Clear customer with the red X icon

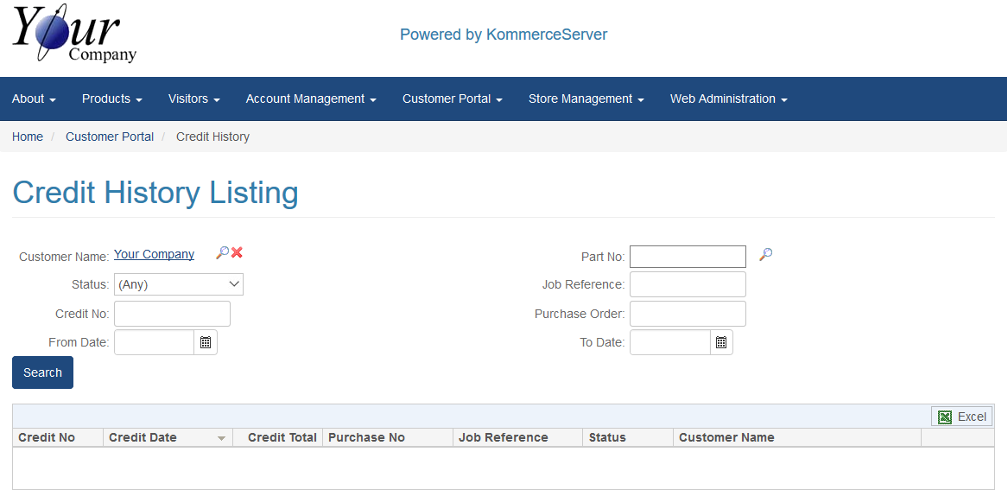point(237,253)
